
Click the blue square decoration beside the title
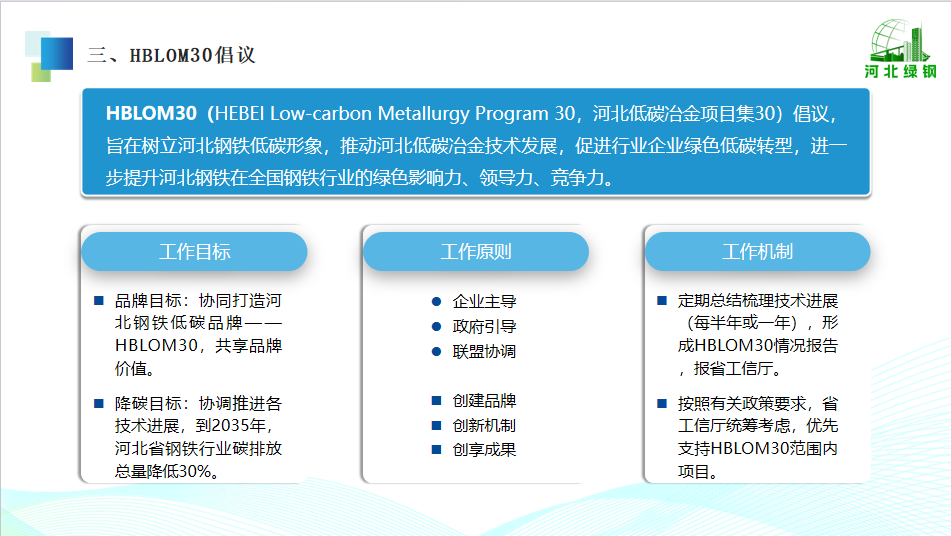point(56,53)
